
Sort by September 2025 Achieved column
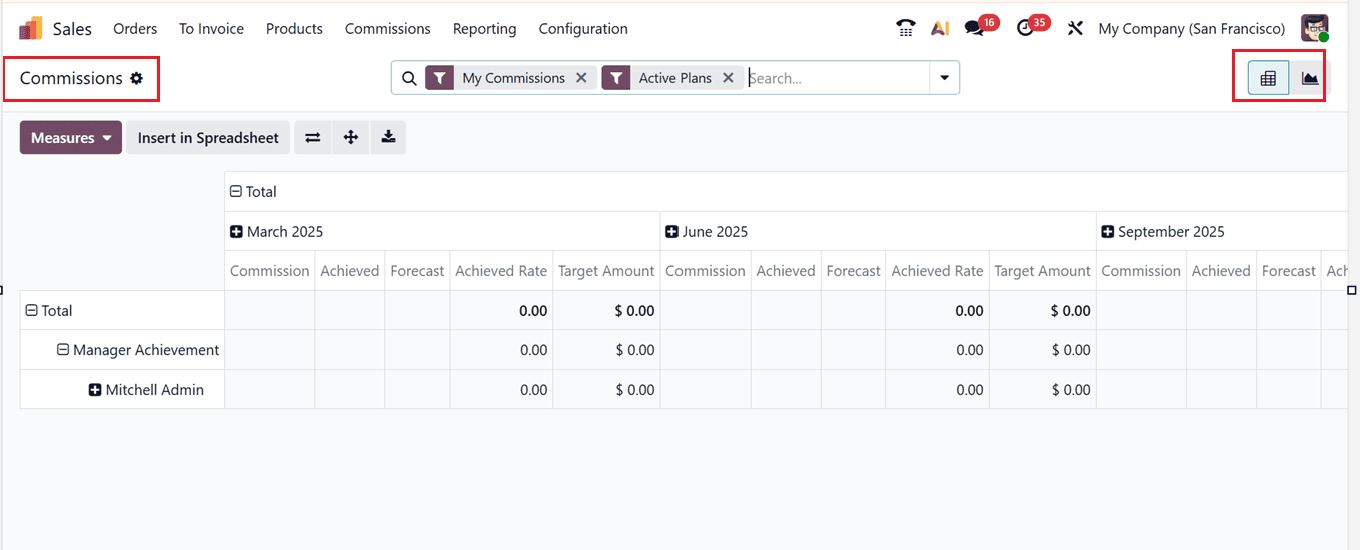click(x=1221, y=271)
